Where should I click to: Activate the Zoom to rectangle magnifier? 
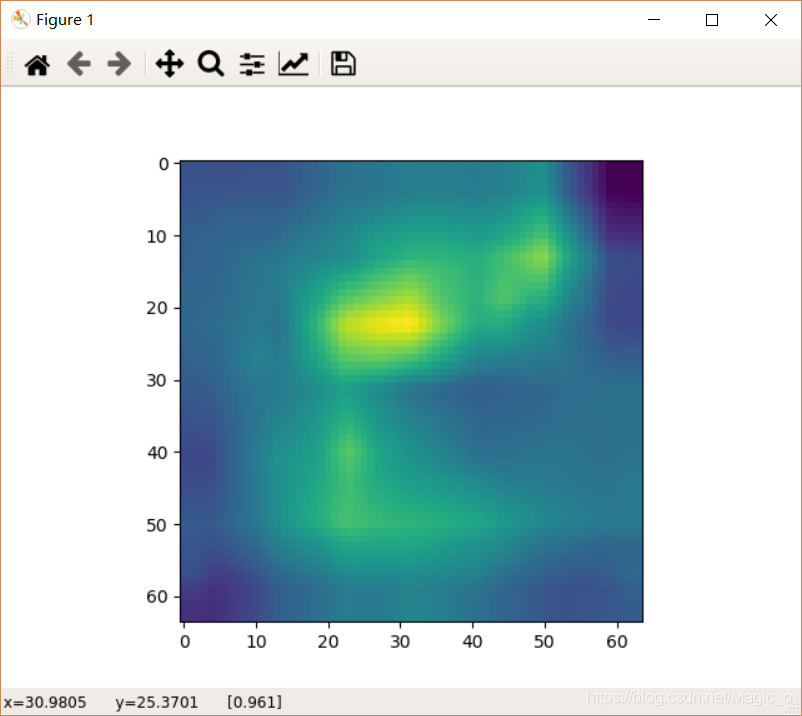click(x=211, y=64)
